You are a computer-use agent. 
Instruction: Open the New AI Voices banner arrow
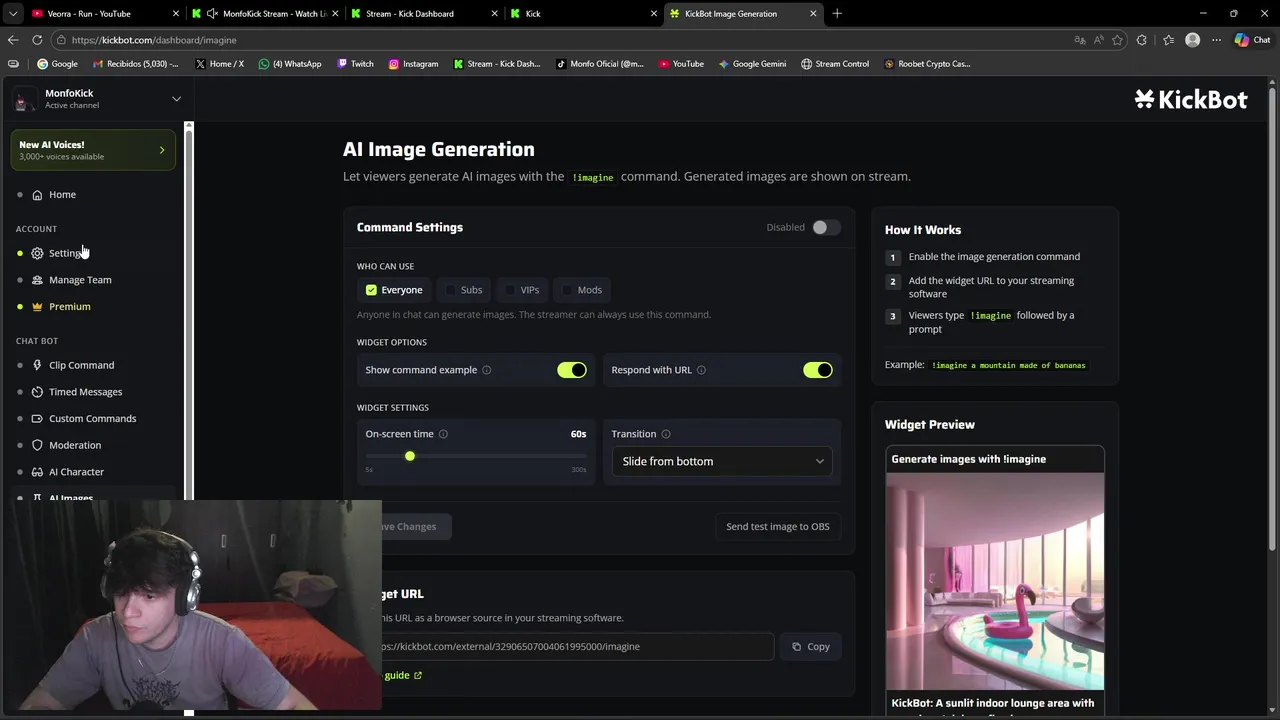[162, 150]
